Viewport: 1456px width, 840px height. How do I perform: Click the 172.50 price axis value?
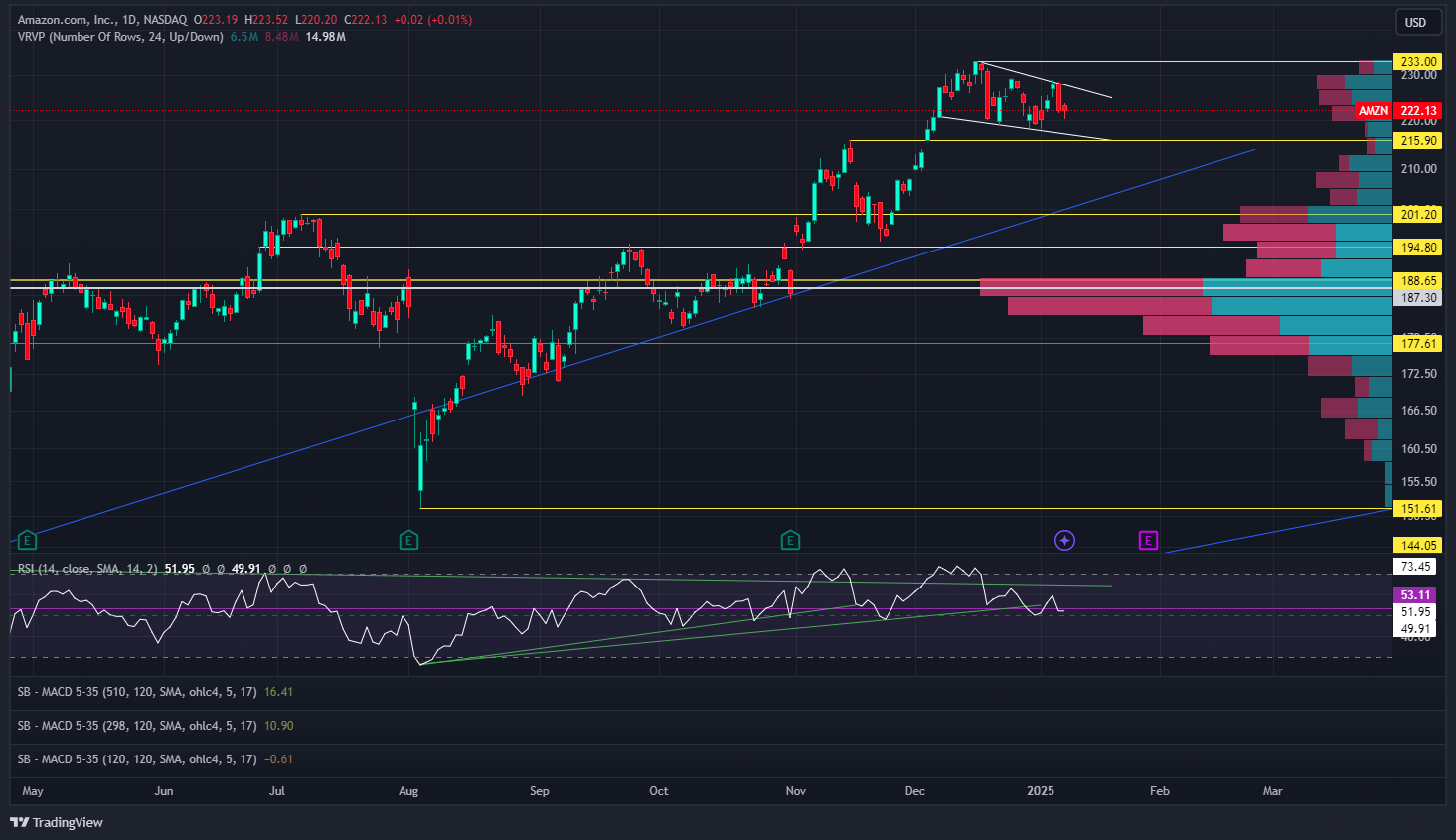1418,374
